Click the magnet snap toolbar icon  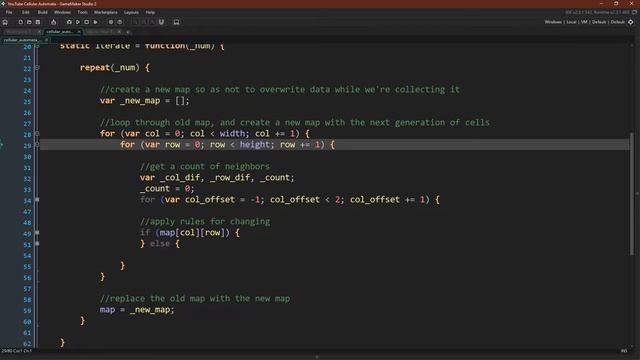pyautogui.click(x=161, y=22)
